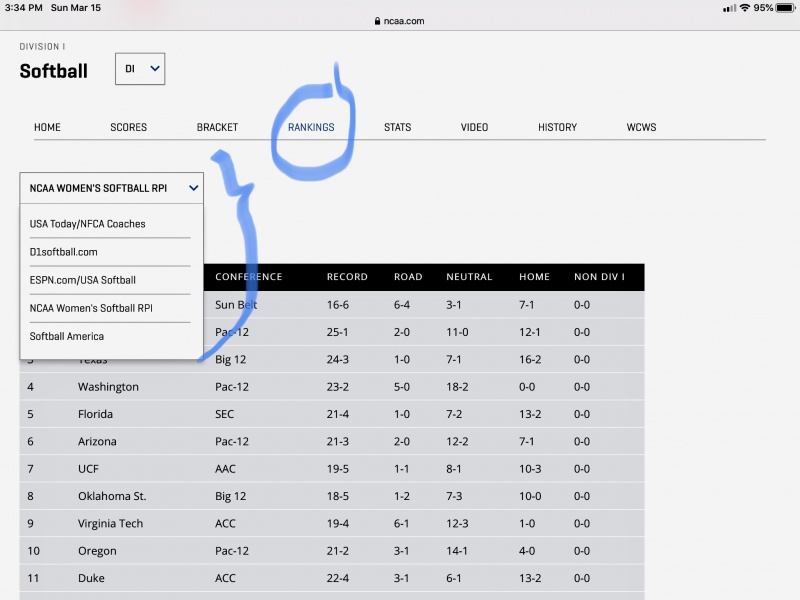Viewport: 800px width, 600px height.
Task: View the STATS tab
Action: [x=397, y=127]
